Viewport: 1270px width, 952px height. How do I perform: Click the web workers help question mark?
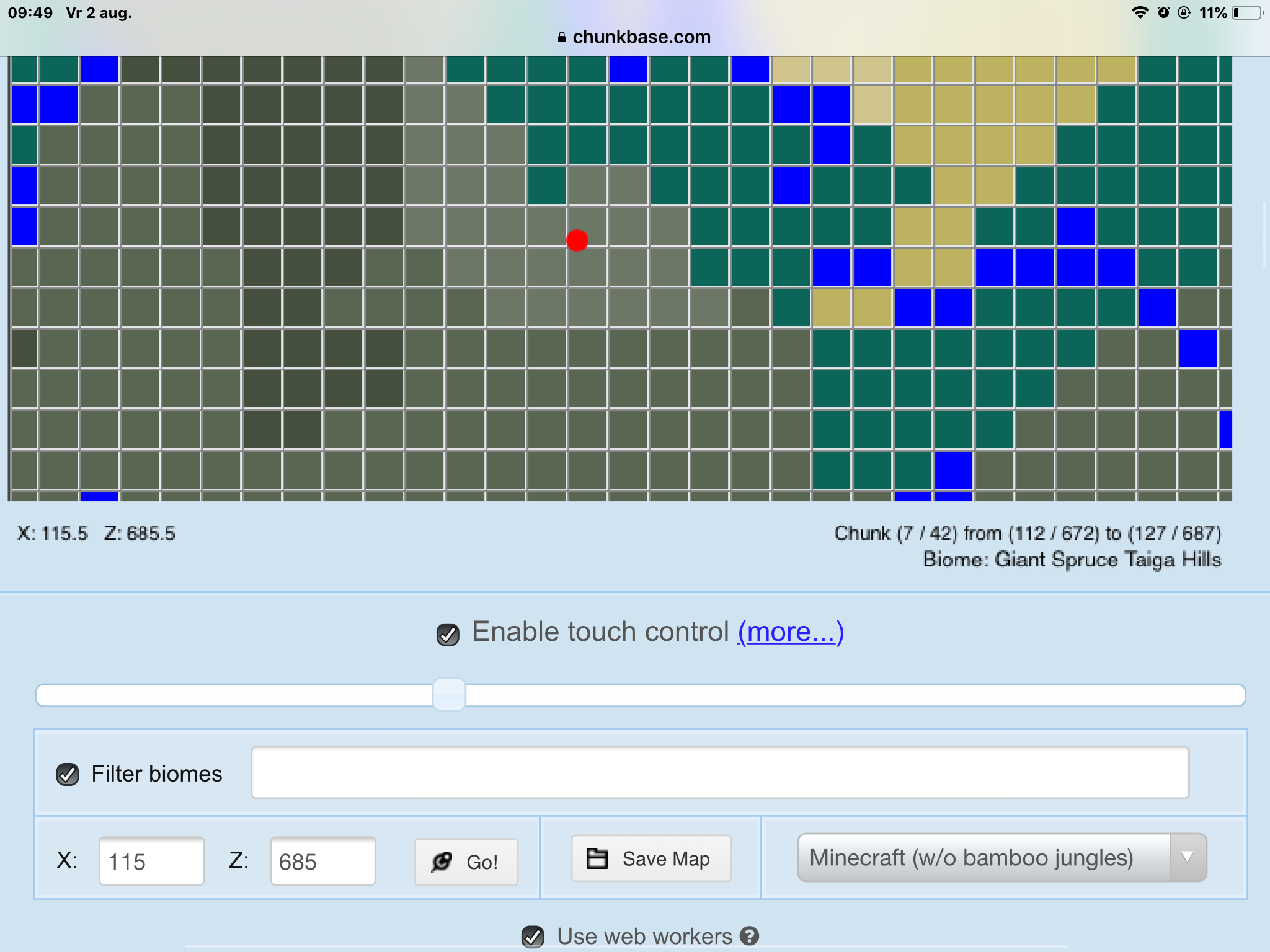click(x=749, y=936)
